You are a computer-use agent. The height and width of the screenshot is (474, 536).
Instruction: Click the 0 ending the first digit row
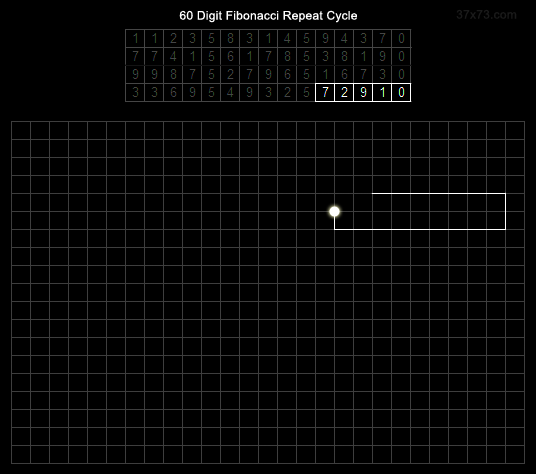point(401,38)
